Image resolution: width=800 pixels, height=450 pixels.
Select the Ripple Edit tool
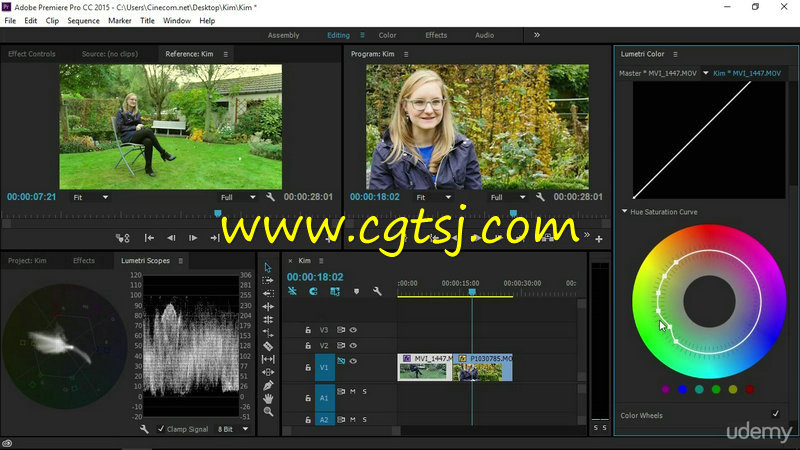[x=268, y=307]
